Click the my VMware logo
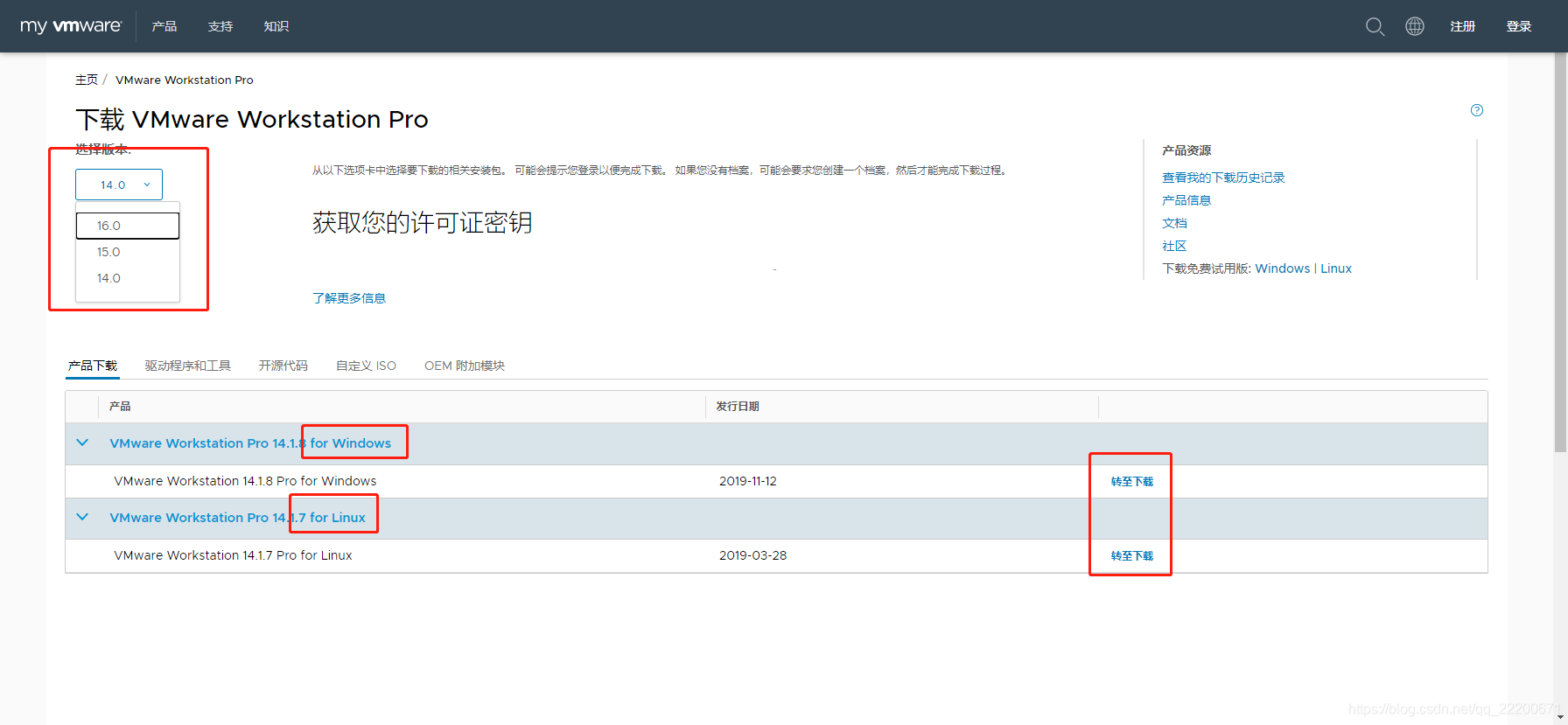 click(71, 26)
